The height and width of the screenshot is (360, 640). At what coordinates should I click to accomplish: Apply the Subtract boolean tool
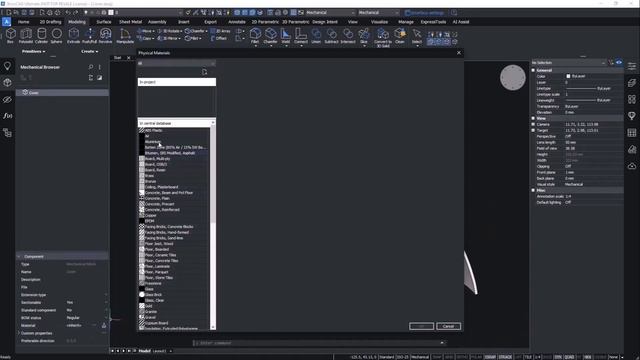(331, 36)
